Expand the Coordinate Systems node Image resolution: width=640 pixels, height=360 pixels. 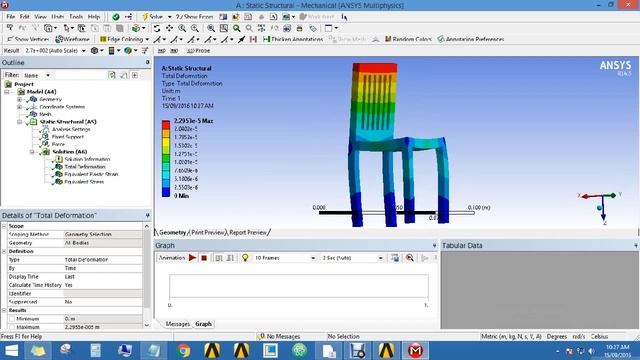coord(19,107)
